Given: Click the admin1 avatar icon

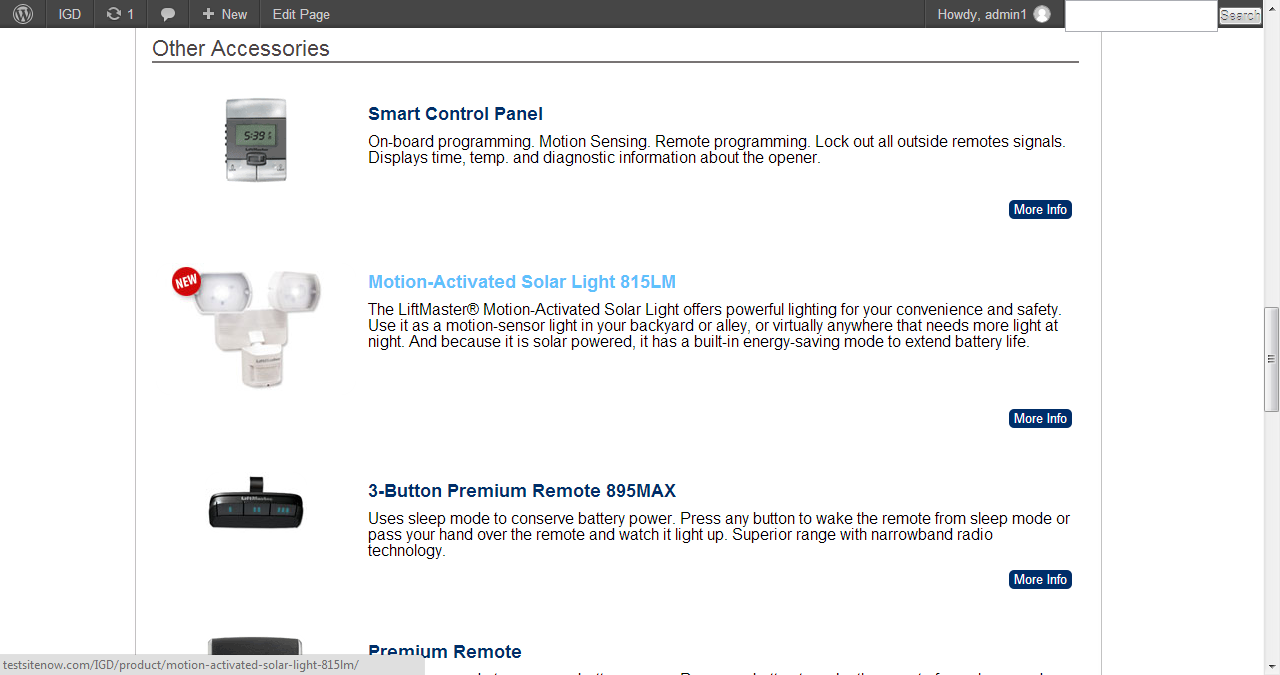Looking at the screenshot, I should point(1042,14).
